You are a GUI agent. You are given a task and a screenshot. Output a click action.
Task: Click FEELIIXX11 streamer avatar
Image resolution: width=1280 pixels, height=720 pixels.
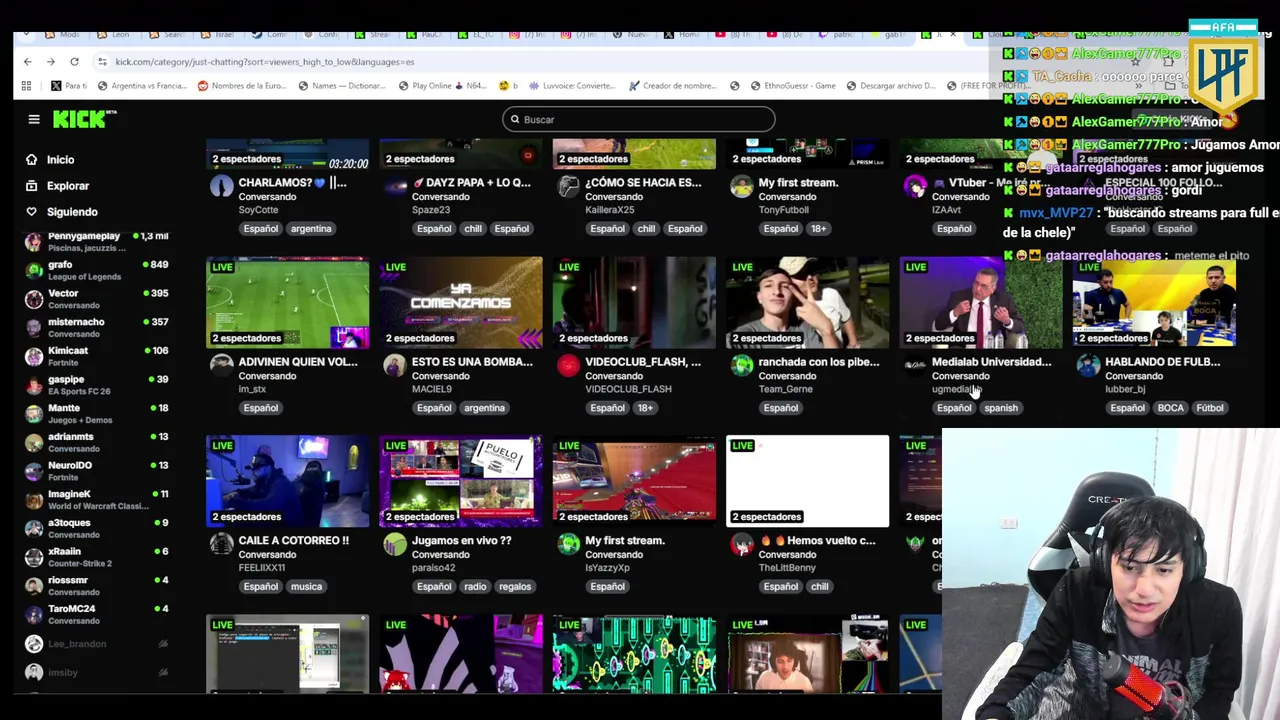click(221, 545)
